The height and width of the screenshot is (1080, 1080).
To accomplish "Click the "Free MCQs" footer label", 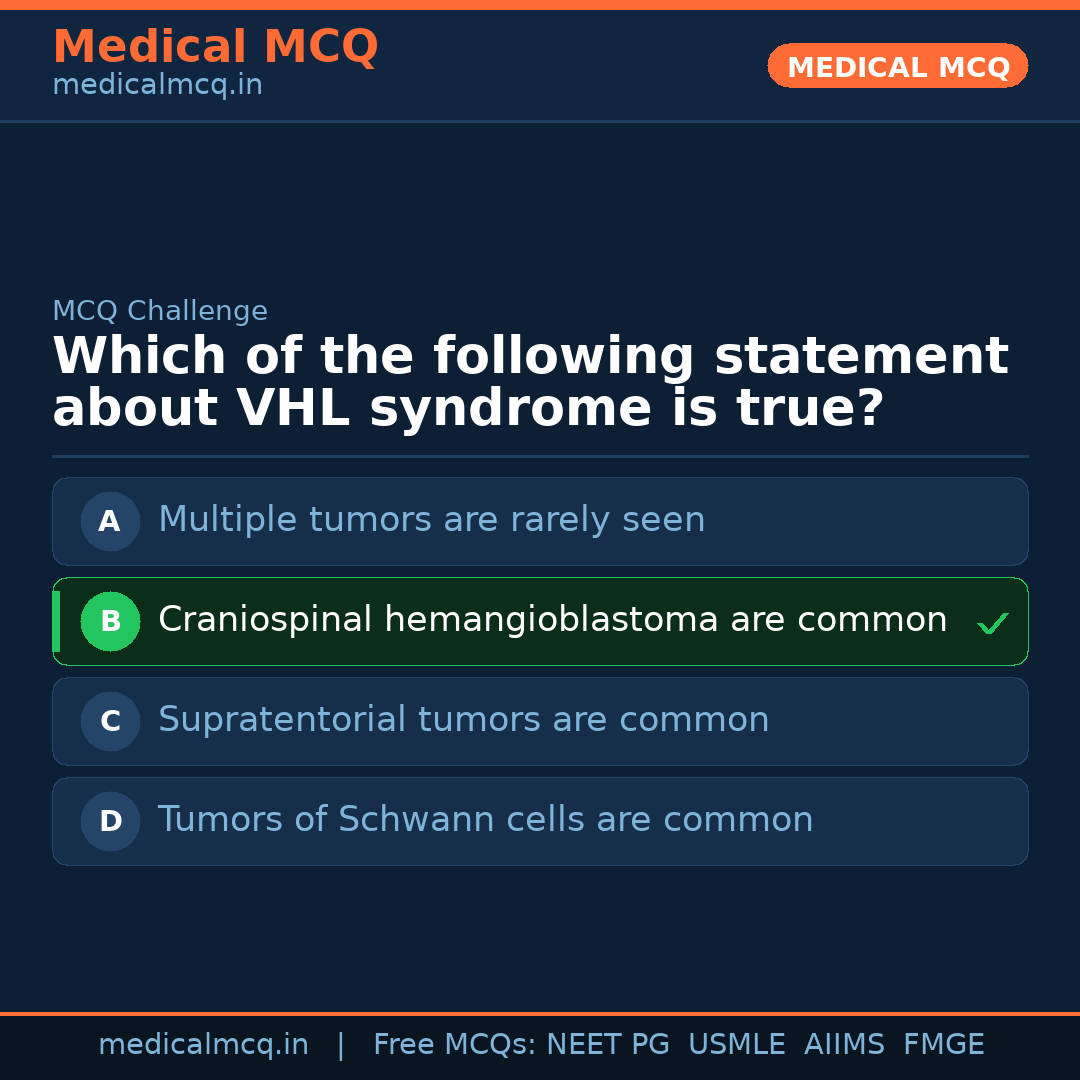I will tap(455, 1045).
